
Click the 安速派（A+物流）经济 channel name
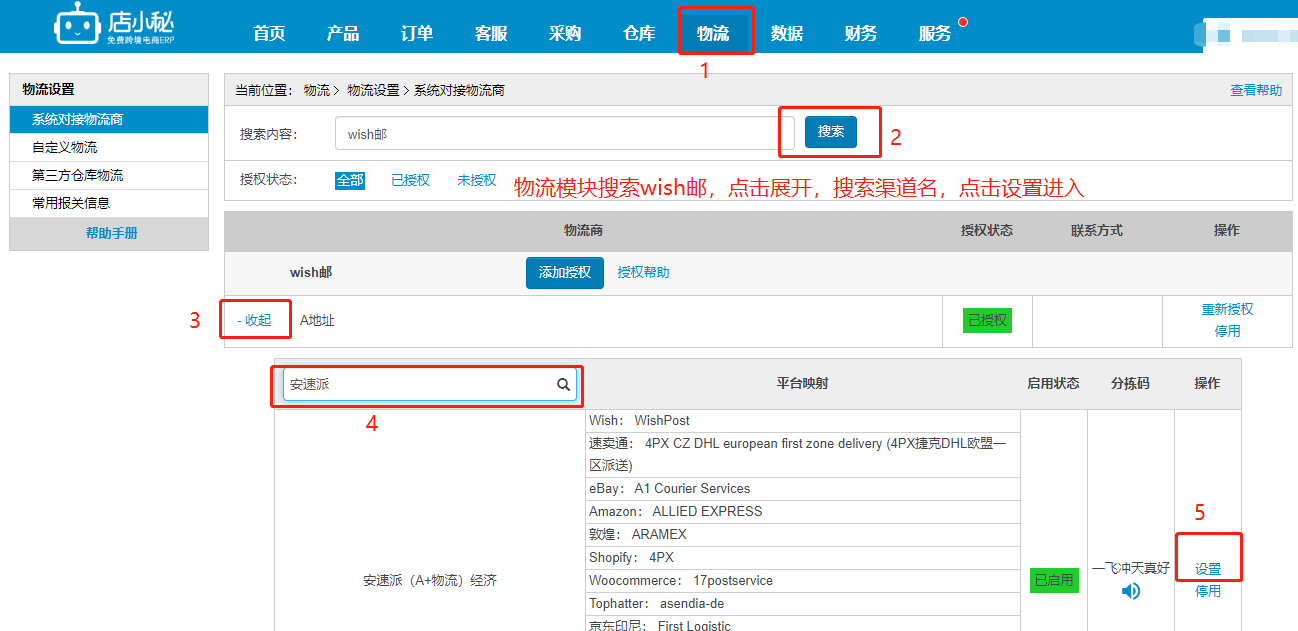point(430,580)
